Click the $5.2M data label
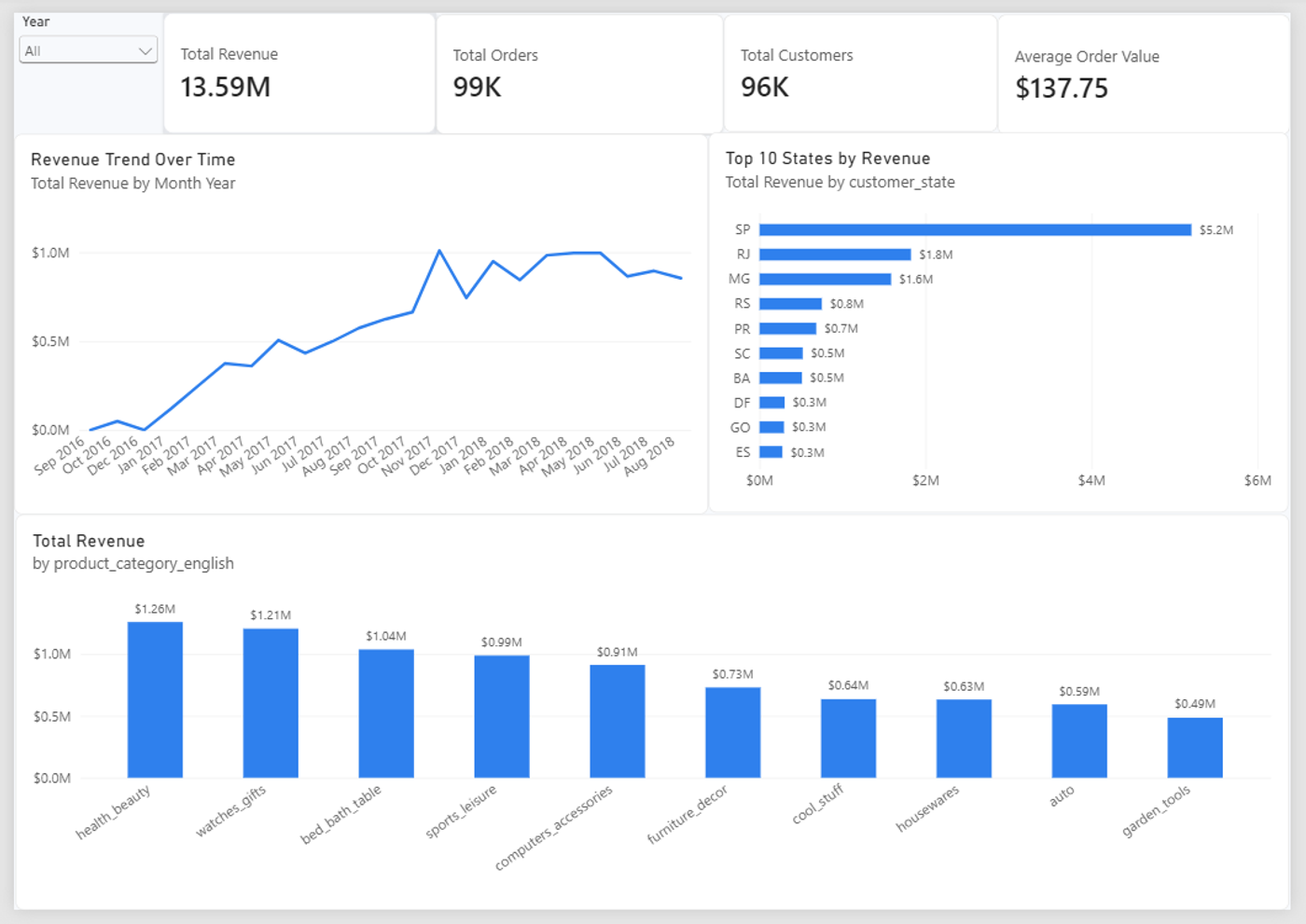The width and height of the screenshot is (1306, 924). pyautogui.click(x=1216, y=229)
